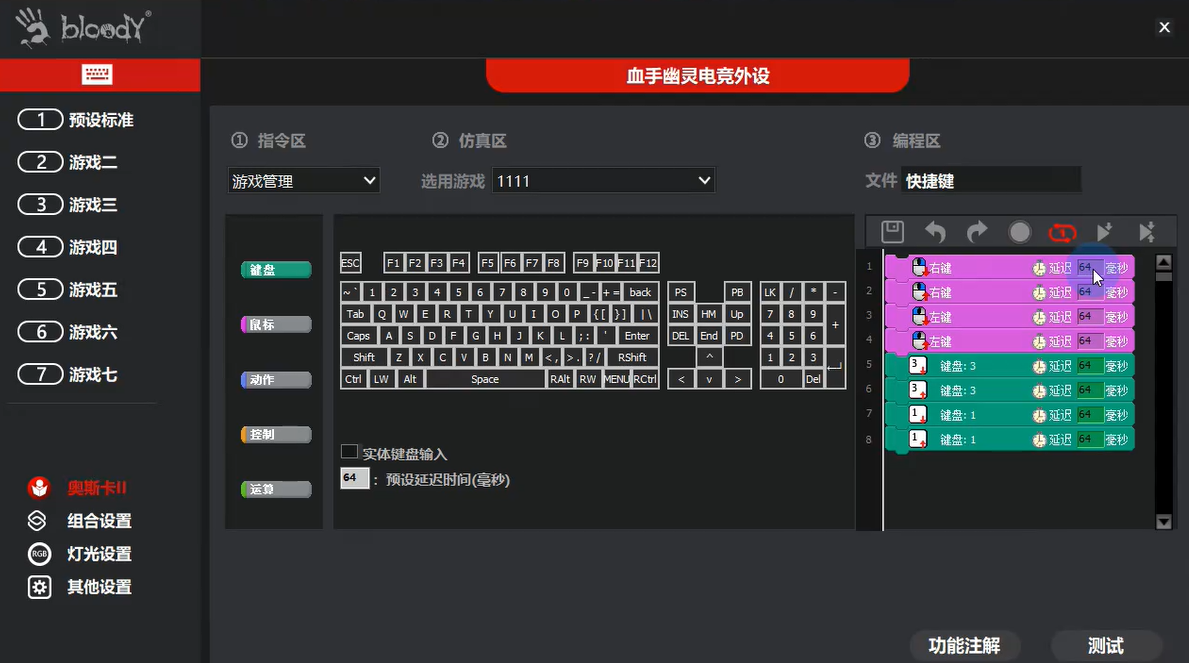Image resolution: width=1189 pixels, height=663 pixels.
Task: Select profile 7 游戏七
Action: pyautogui.click(x=67, y=375)
